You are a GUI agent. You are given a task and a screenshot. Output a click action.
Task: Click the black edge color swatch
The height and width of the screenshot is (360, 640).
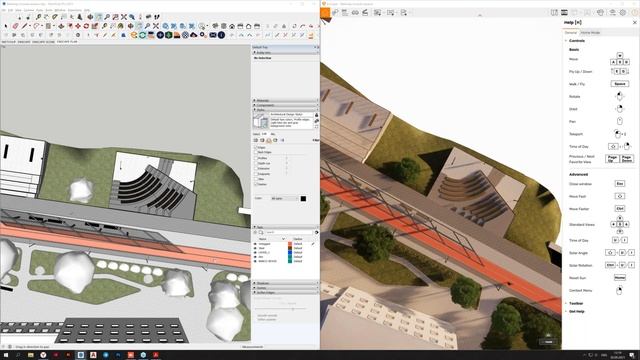303,198
